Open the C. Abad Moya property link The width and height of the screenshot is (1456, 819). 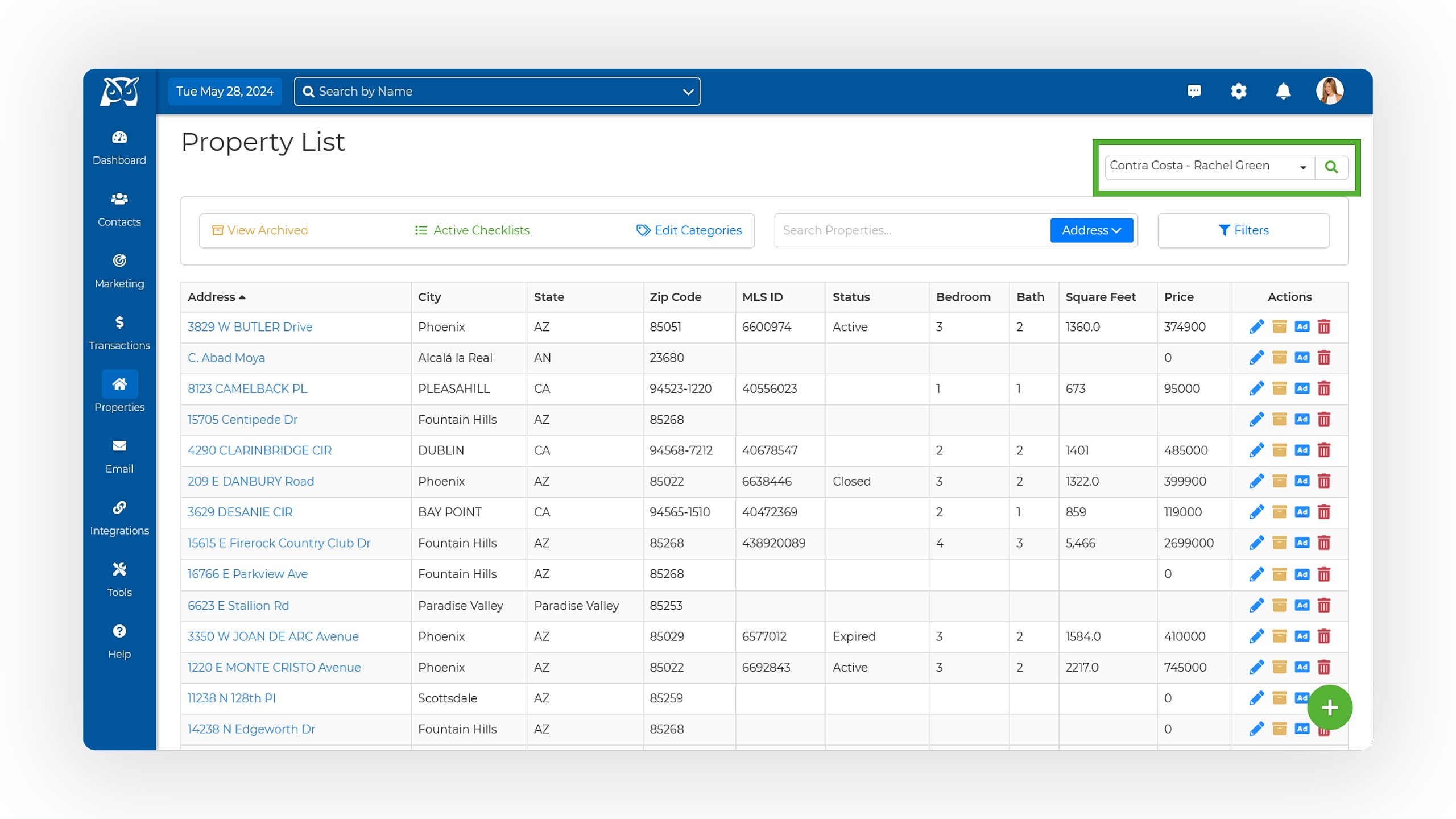(226, 358)
